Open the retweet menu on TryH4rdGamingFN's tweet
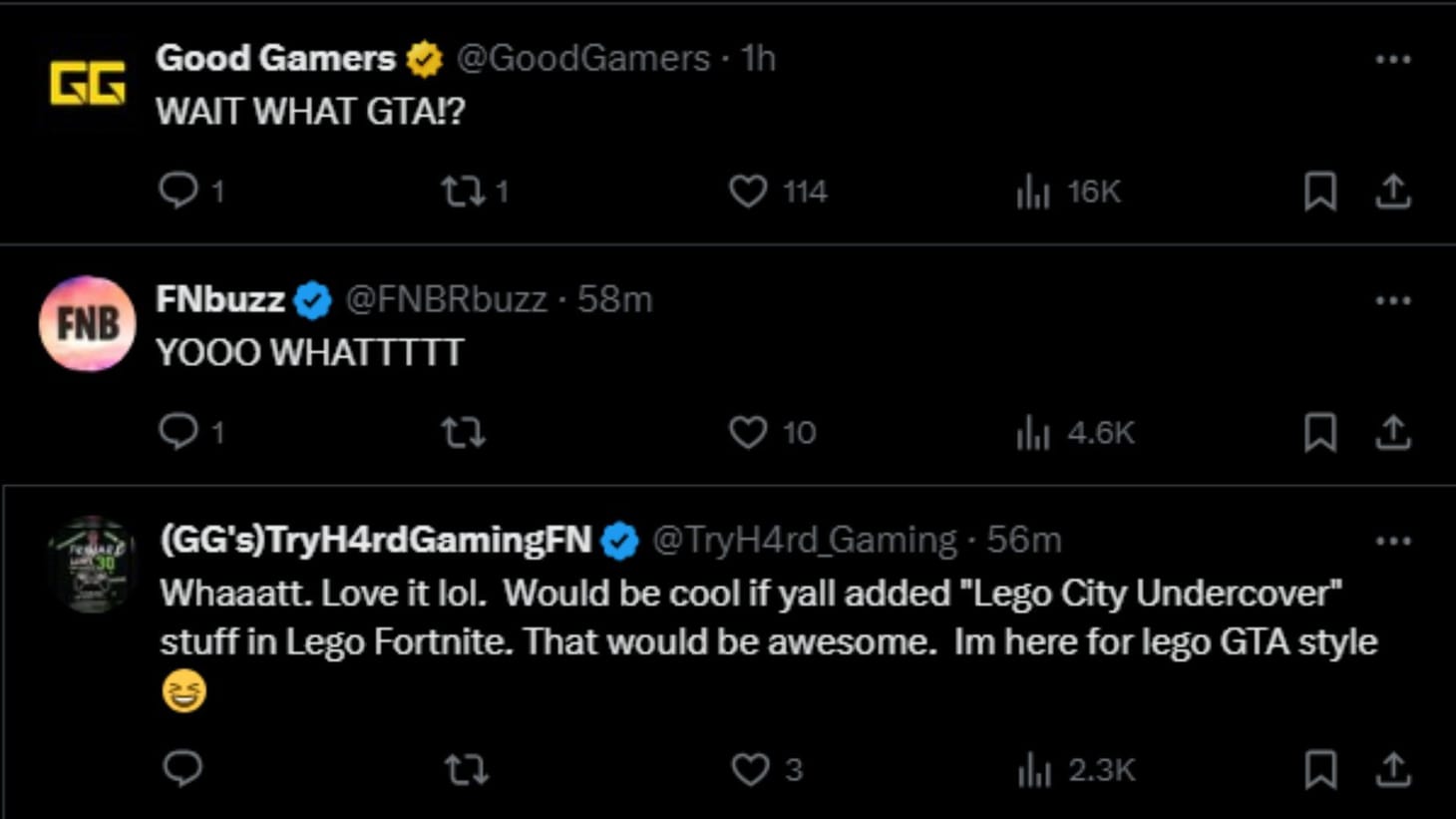Screen dimensions: 1456x819 point(464,769)
